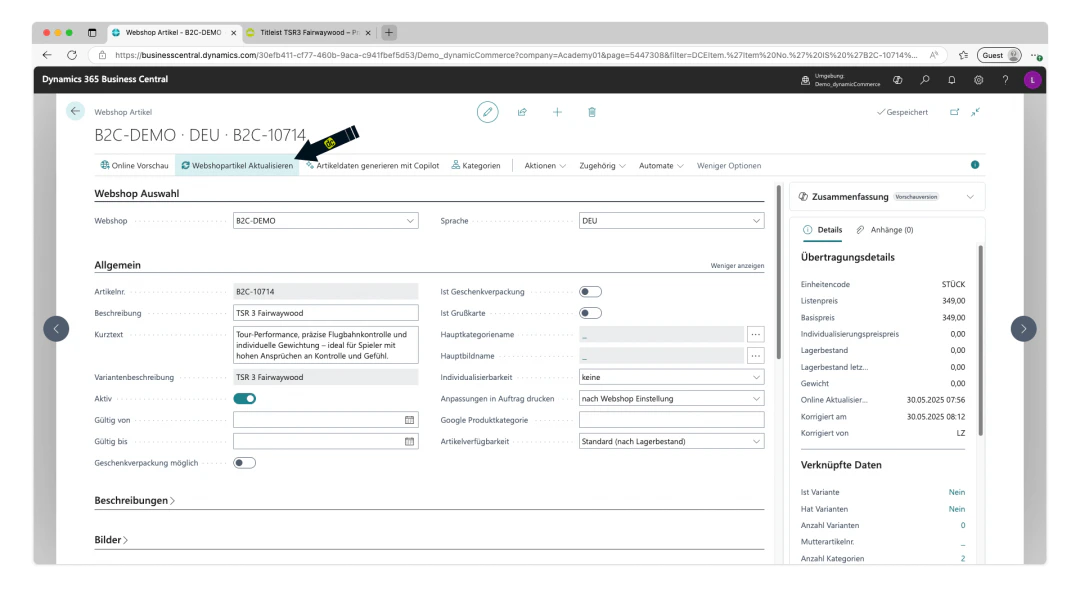
Task: Open Anpassungen in Auftrag drucken dropdown
Action: point(671,399)
